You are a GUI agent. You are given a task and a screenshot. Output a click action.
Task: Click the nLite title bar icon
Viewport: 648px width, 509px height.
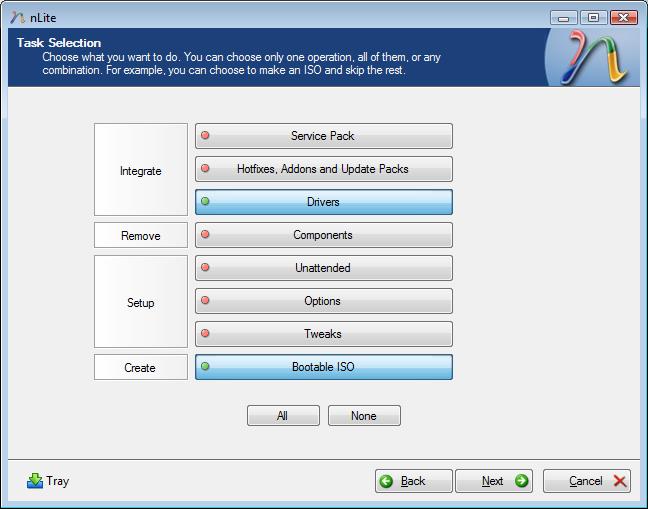(17, 17)
